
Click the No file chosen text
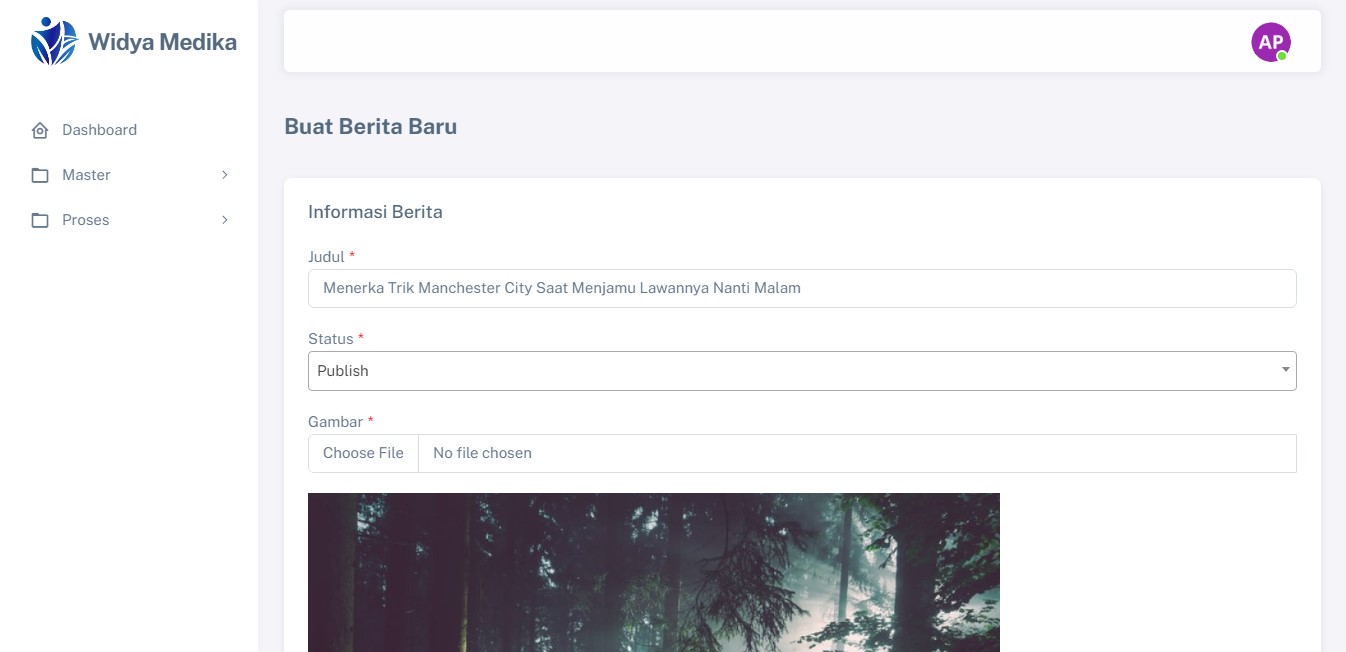pyautogui.click(x=482, y=453)
